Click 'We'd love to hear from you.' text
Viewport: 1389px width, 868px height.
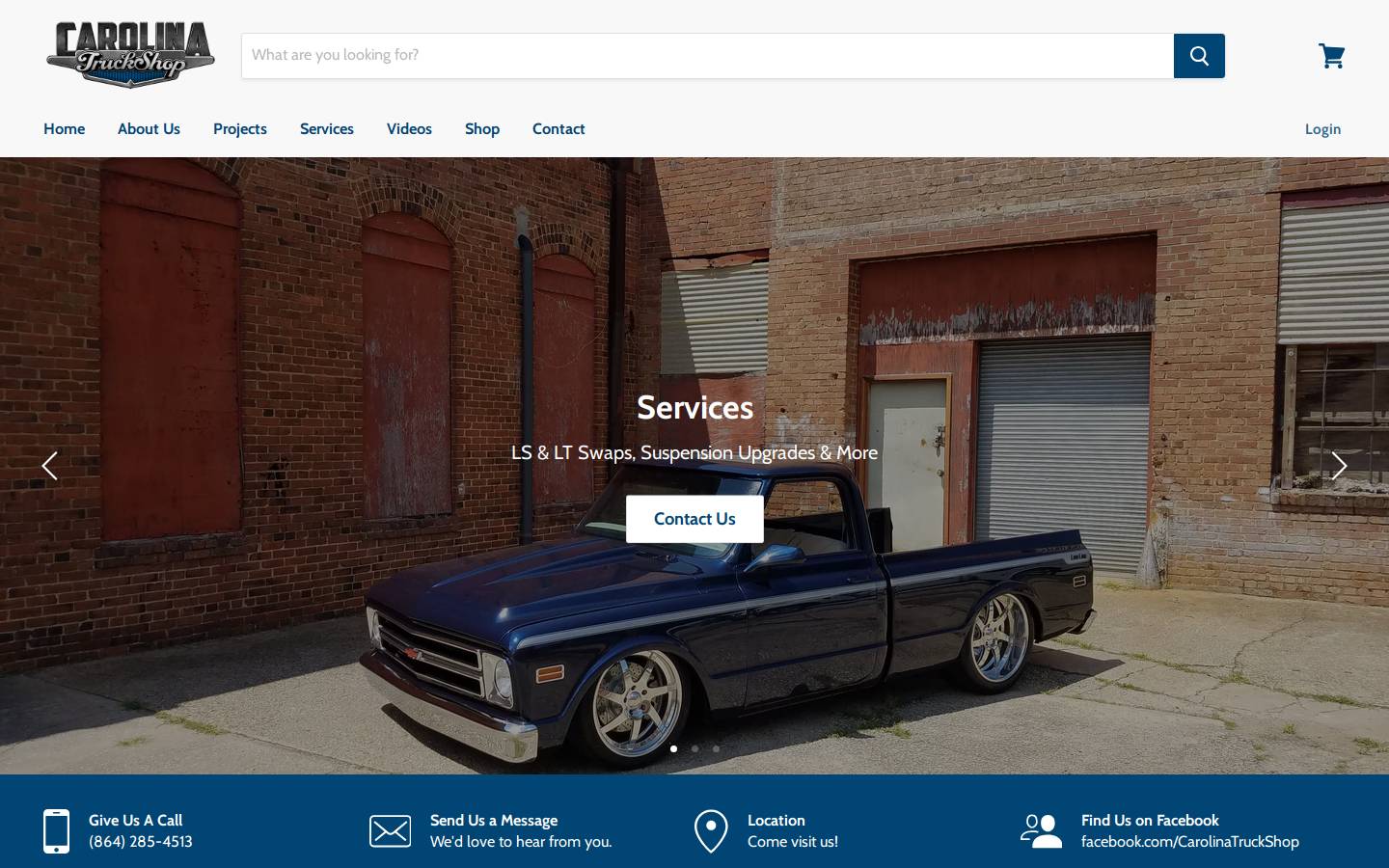point(521,842)
